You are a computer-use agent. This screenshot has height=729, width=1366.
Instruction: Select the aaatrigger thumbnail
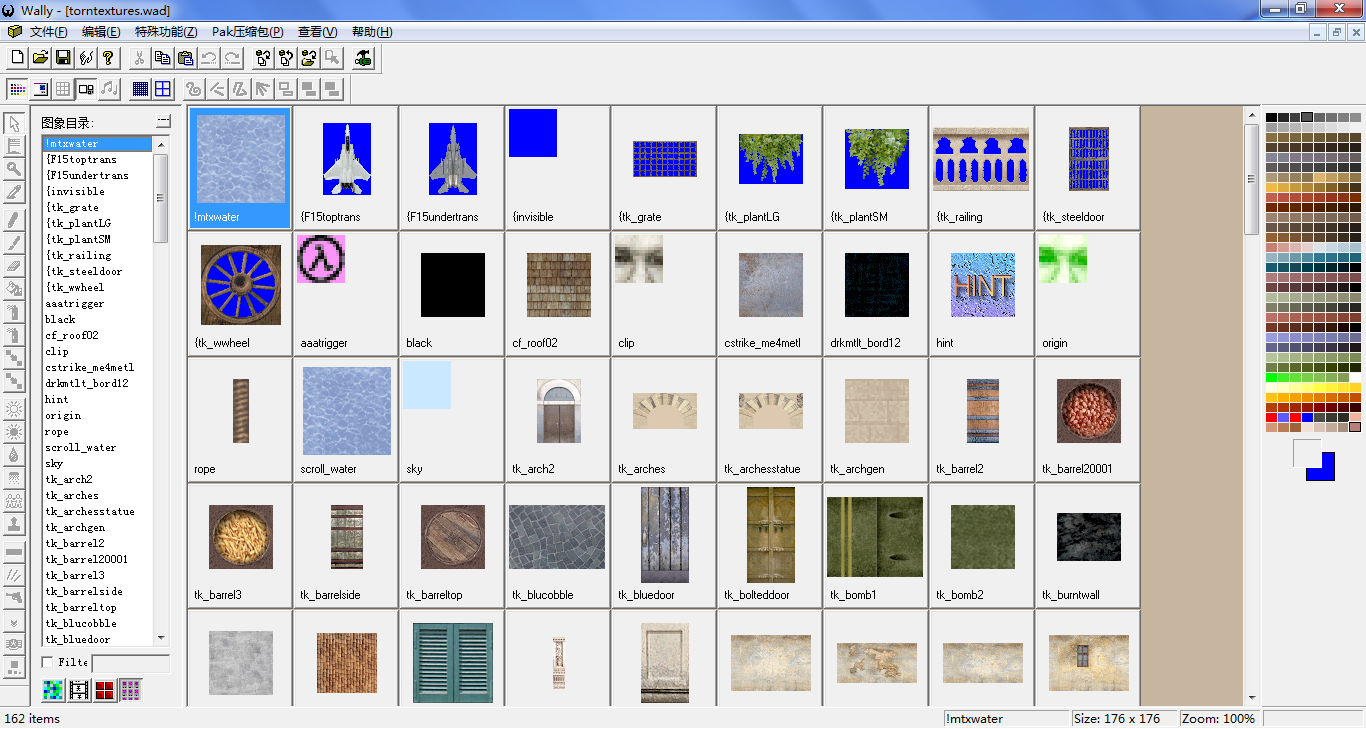(x=346, y=293)
